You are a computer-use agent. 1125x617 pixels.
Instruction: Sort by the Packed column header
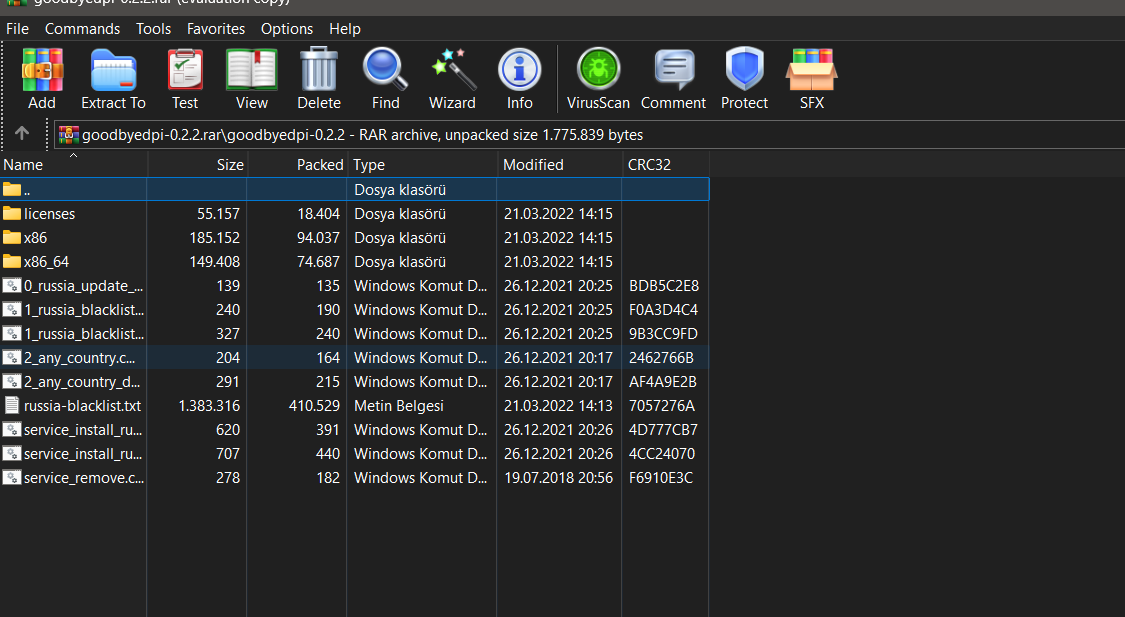pyautogui.click(x=297, y=164)
